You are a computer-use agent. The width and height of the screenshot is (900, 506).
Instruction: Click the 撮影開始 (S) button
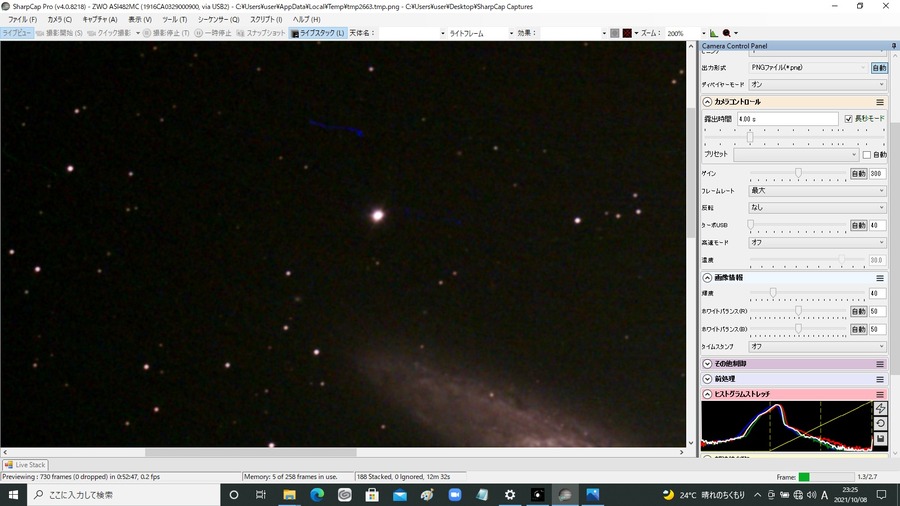[x=59, y=33]
